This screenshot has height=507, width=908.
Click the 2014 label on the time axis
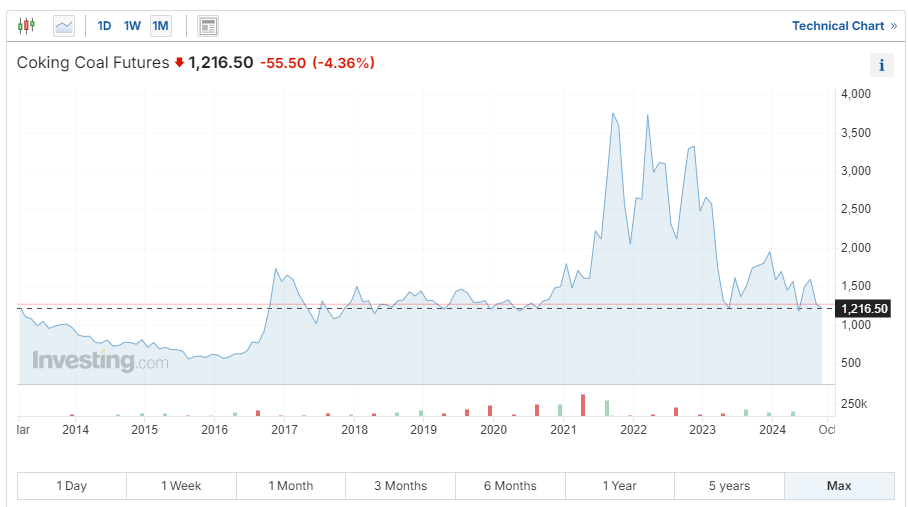[x=75, y=429]
